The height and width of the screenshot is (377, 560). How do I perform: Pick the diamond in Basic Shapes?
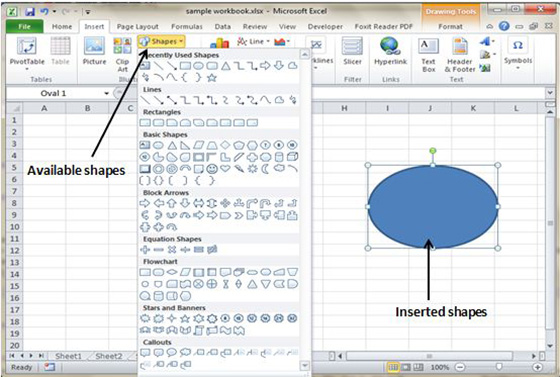(x=225, y=145)
